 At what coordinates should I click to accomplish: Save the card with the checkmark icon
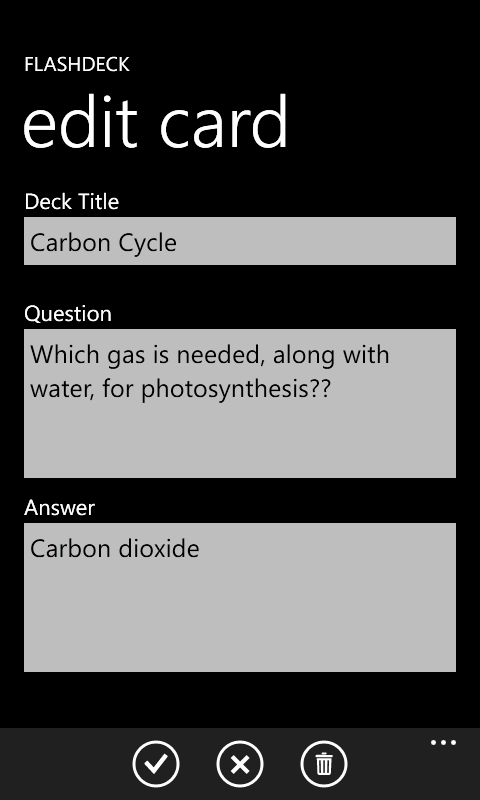pos(156,764)
